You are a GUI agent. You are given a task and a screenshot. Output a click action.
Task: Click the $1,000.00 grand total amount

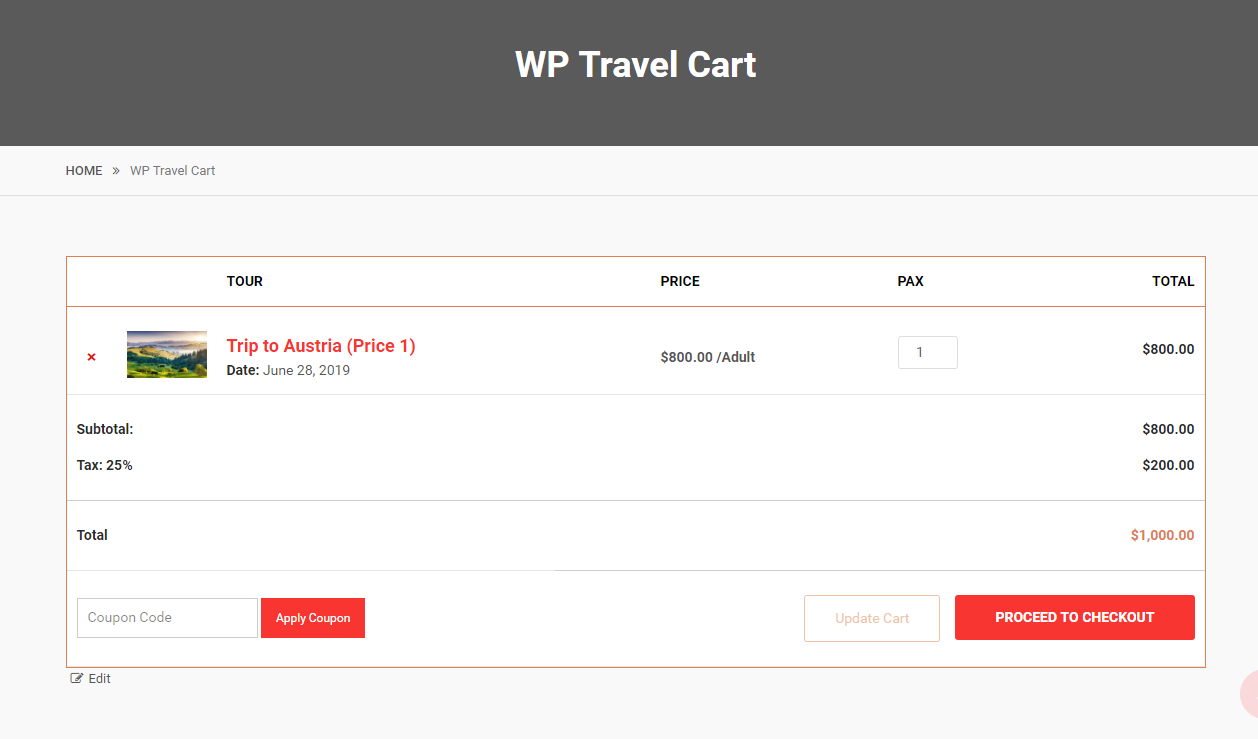1162,536
